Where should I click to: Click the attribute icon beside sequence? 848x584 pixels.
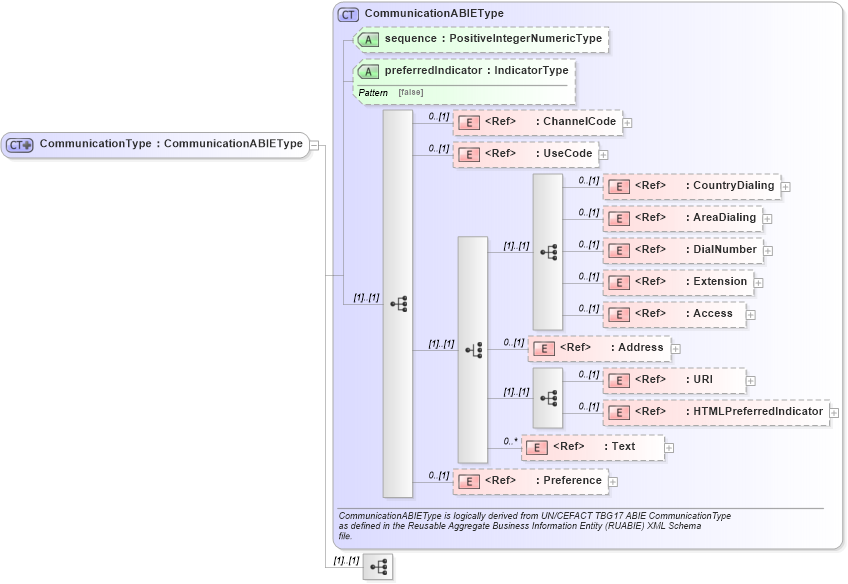point(368,39)
